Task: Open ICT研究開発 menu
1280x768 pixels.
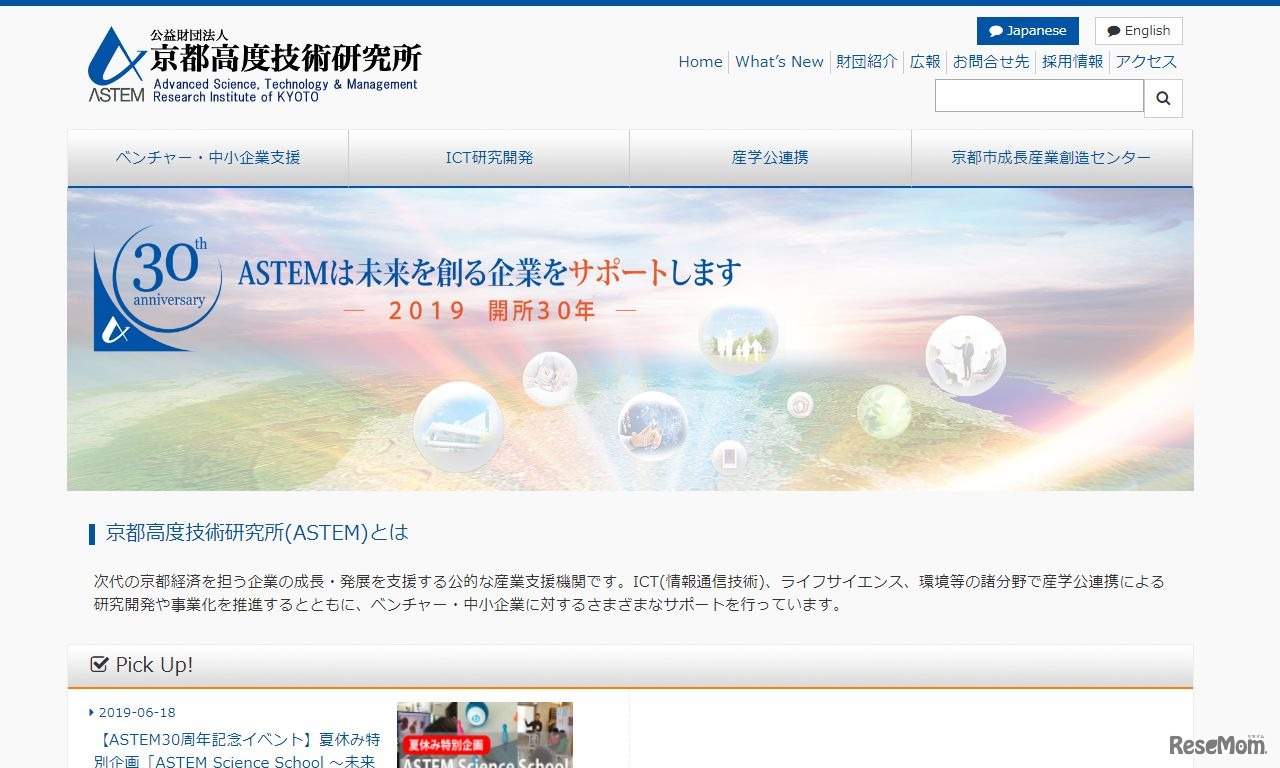Action: click(x=489, y=158)
